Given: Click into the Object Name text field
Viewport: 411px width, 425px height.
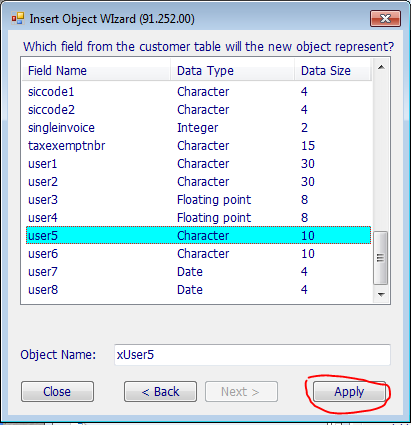Looking at the screenshot, I should pos(252,355).
